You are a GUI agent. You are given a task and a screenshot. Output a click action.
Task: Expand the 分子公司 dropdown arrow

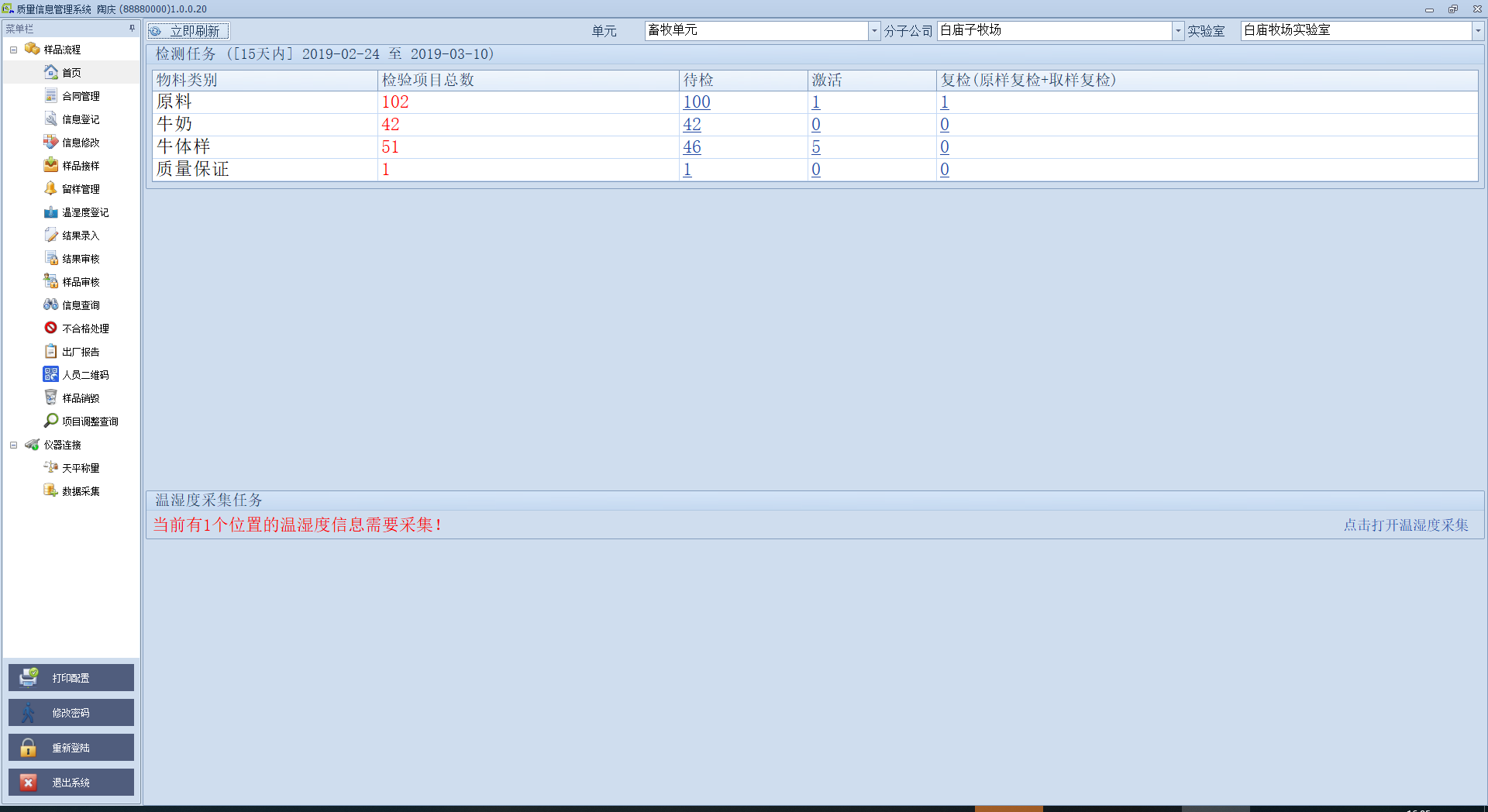click(x=1178, y=31)
